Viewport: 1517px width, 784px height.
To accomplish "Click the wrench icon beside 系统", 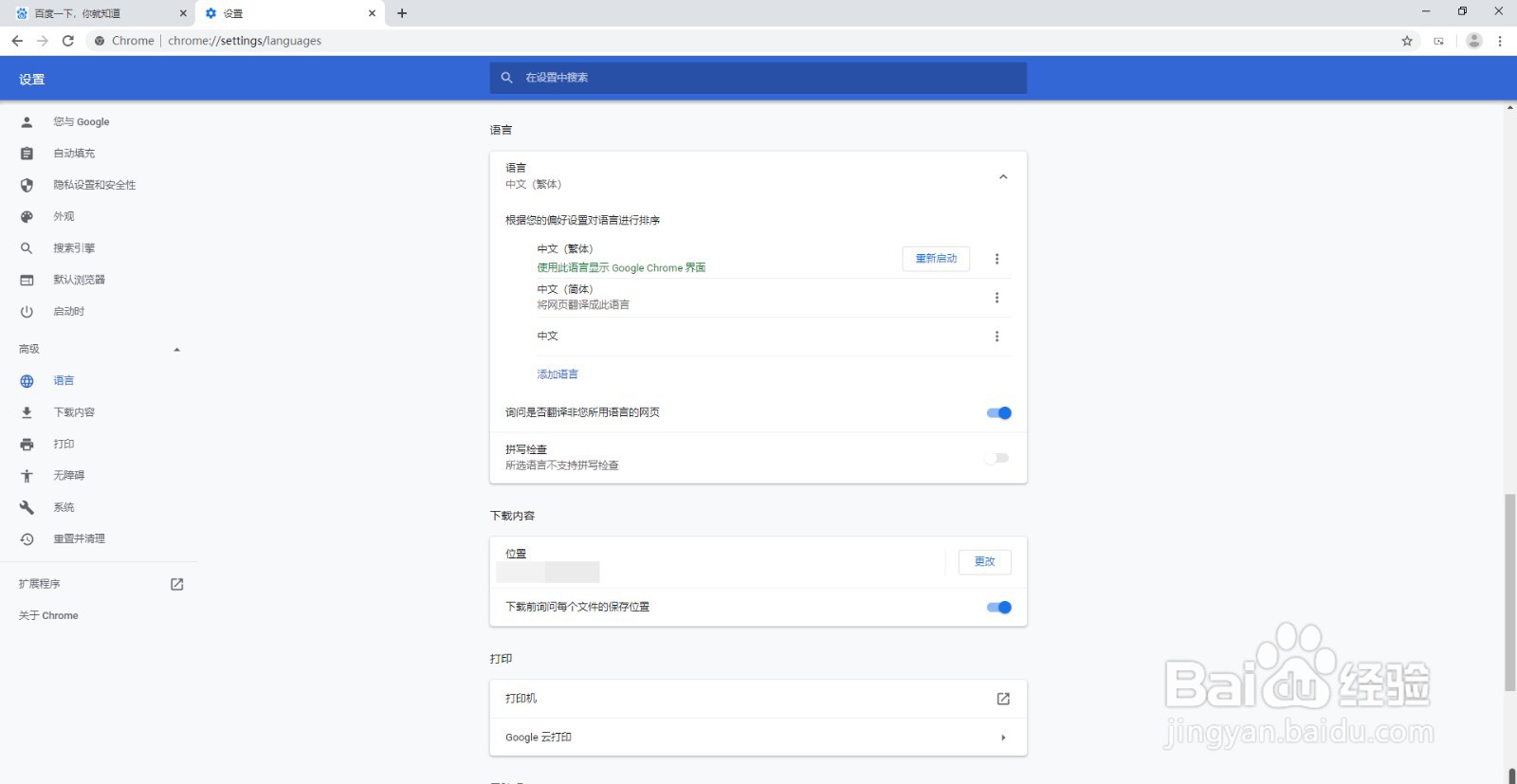I will pos(27,507).
